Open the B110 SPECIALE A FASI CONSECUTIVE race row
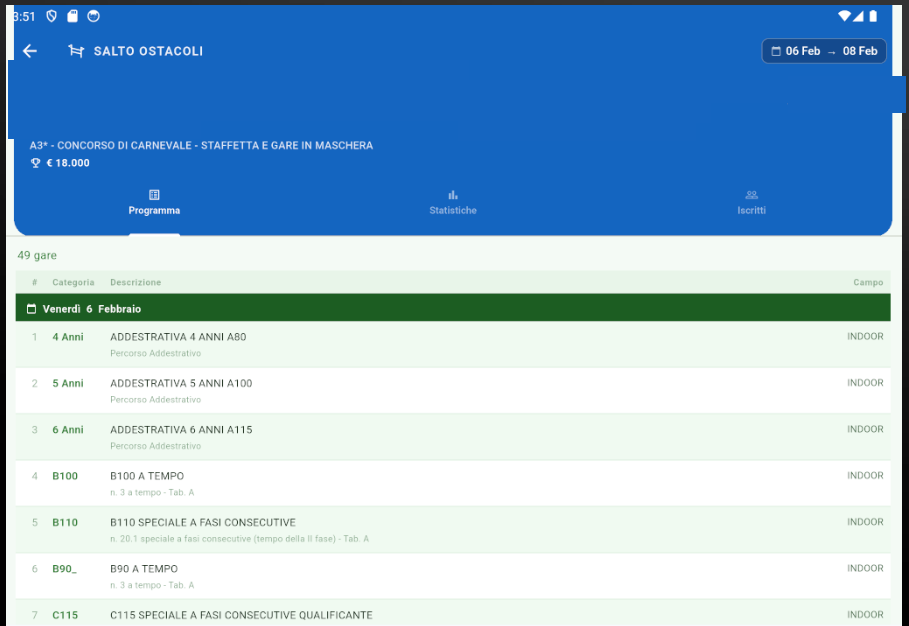Screen dimensions: 909x626 [453, 530]
